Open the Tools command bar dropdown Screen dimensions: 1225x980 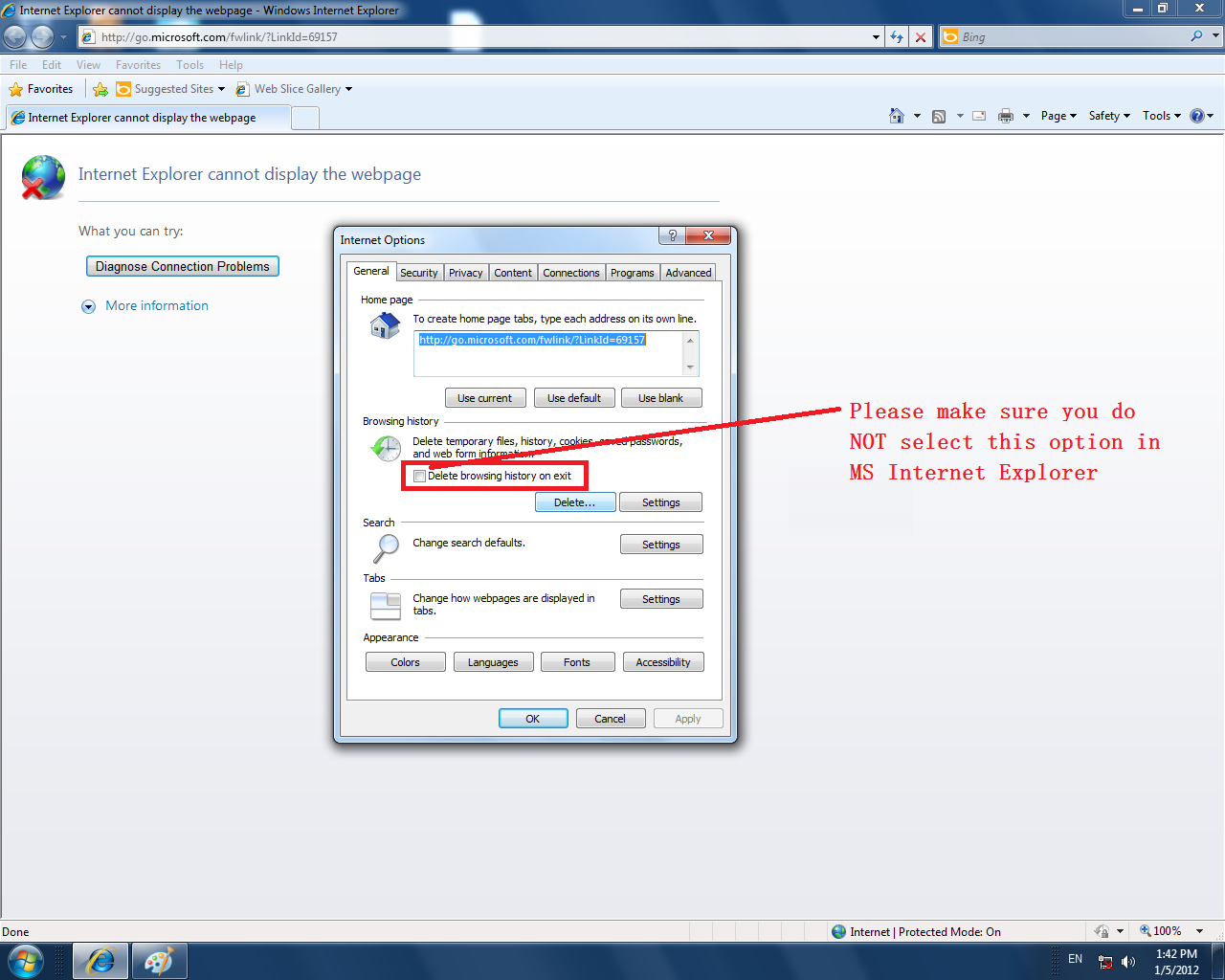tap(1161, 116)
